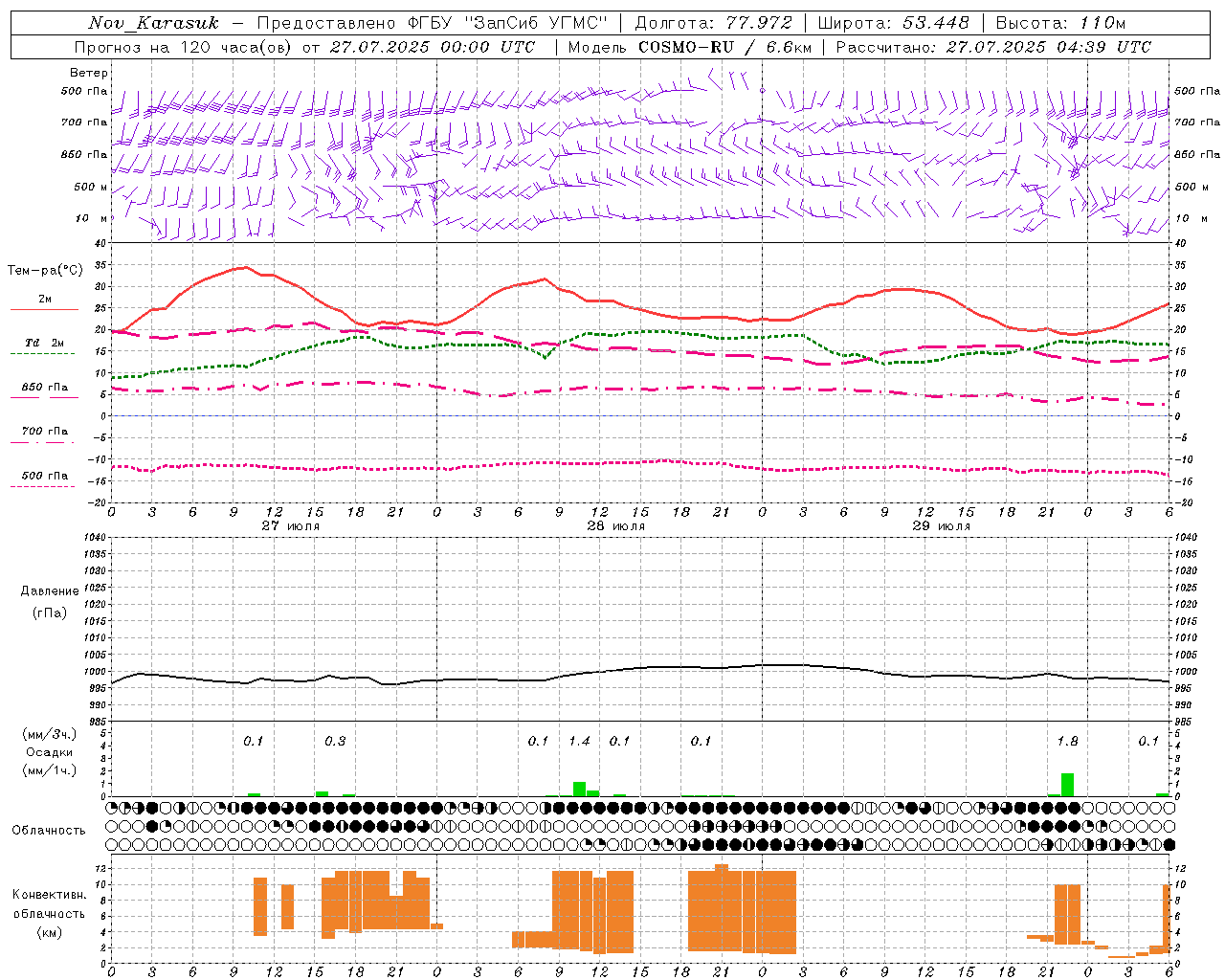Click the 0.3 precipitation value
The image size is (1225, 980).
pyautogui.click(x=335, y=741)
